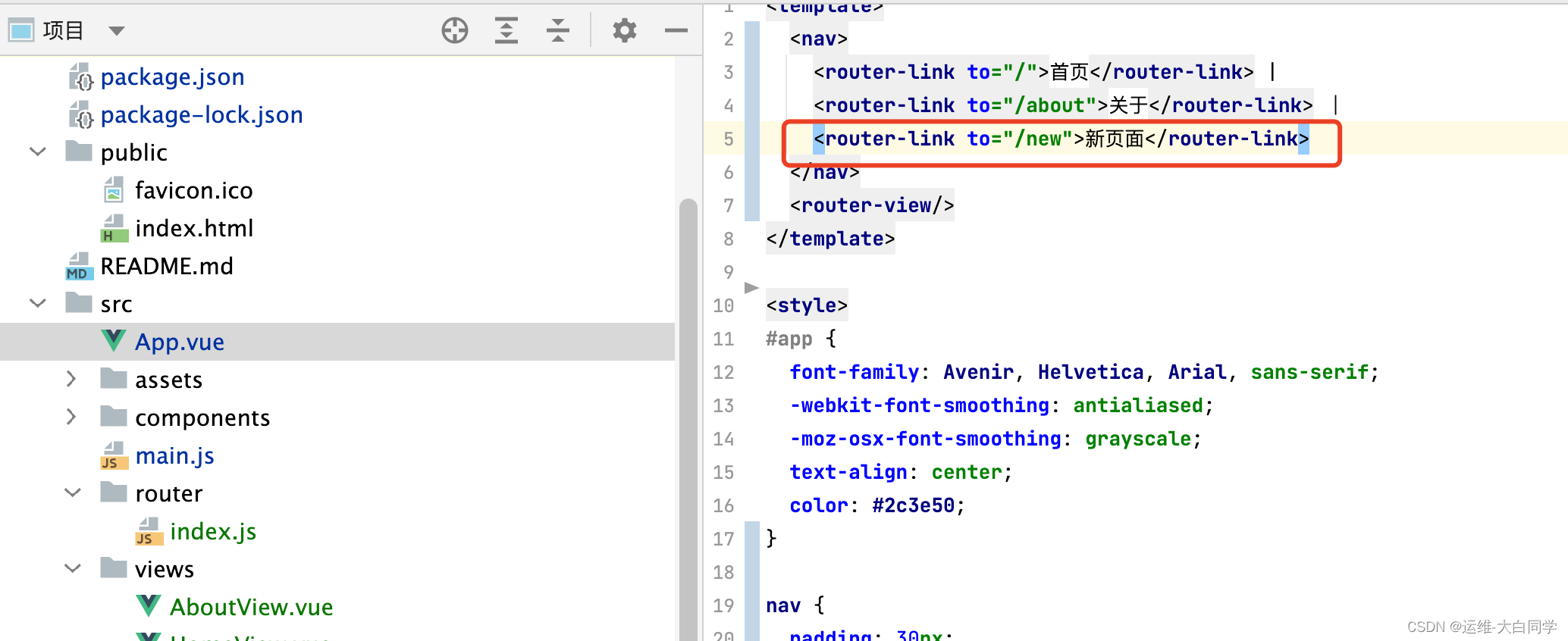Click the <style> tag on line 10
The width and height of the screenshot is (1568, 641).
pyautogui.click(x=807, y=305)
